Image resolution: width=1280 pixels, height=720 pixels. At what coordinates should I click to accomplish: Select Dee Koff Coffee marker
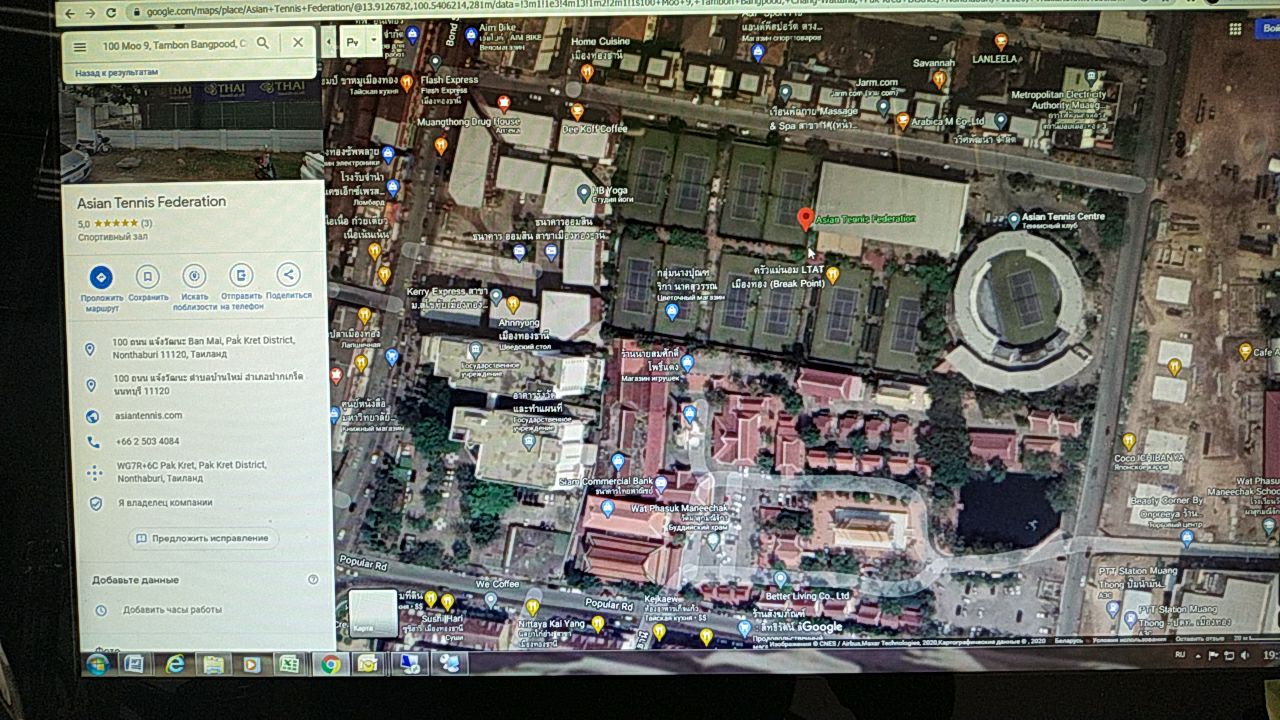[577, 111]
